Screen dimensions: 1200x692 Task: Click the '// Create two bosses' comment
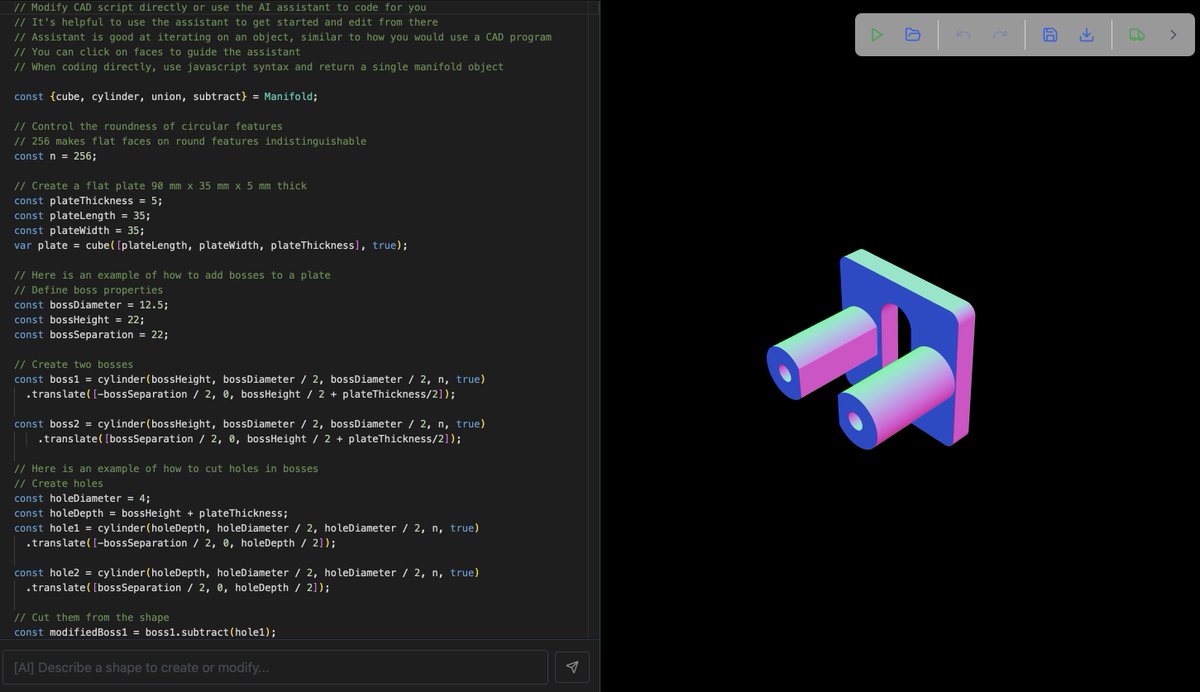pyautogui.click(x=73, y=365)
